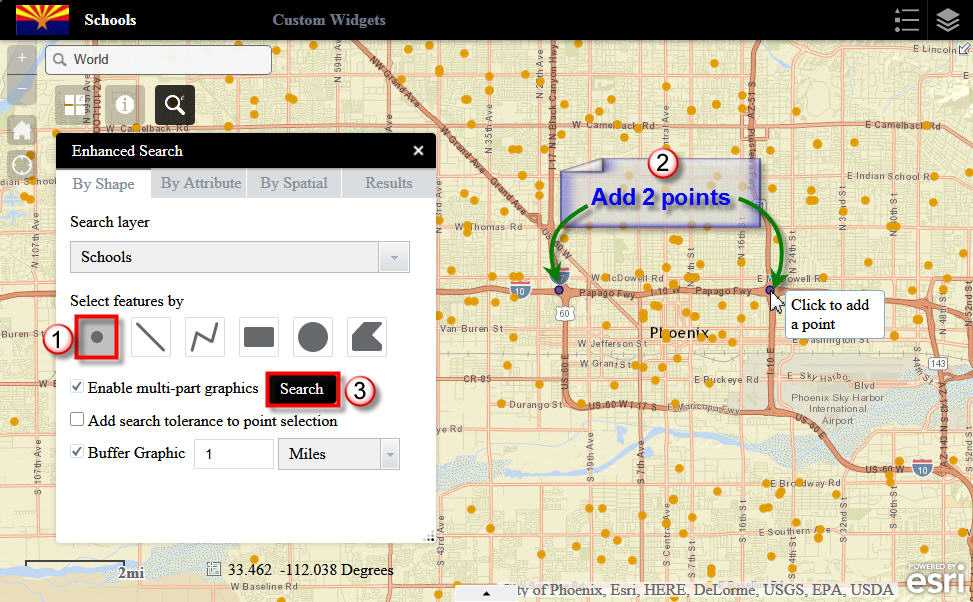Click the Phoenix Sky Harbor International Airport label
Screen dimensions: 973x602
coord(837,409)
